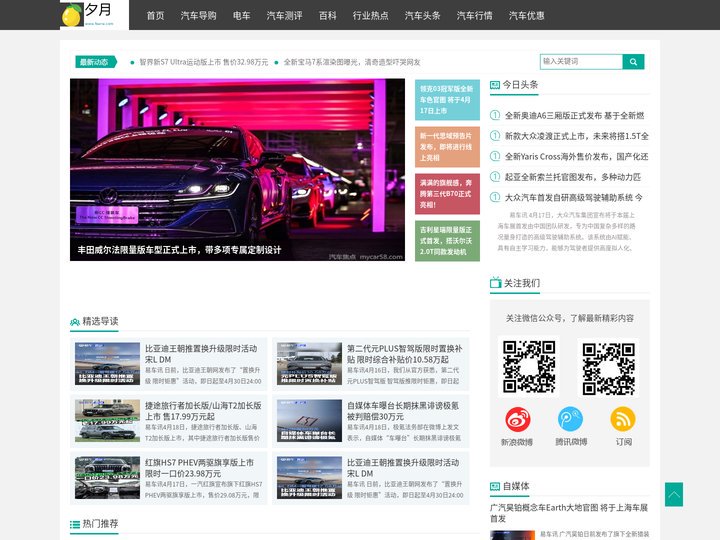Open article 捷途旅行者加长版/山海T2加长版上市
The image size is (720, 540).
tap(203, 411)
